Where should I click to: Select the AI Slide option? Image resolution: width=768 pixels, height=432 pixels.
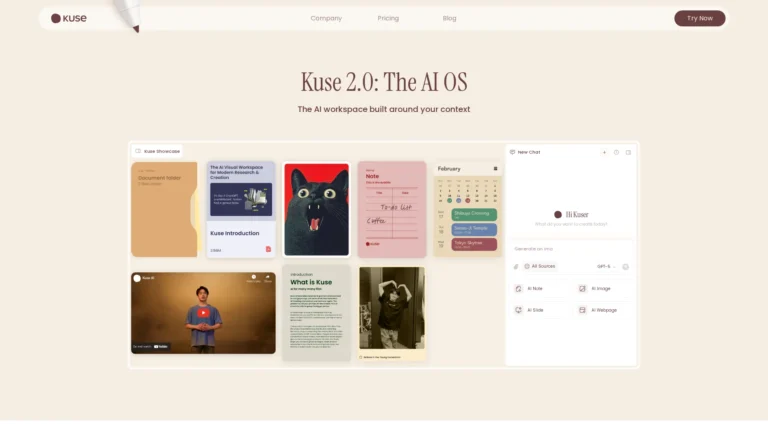(529, 310)
